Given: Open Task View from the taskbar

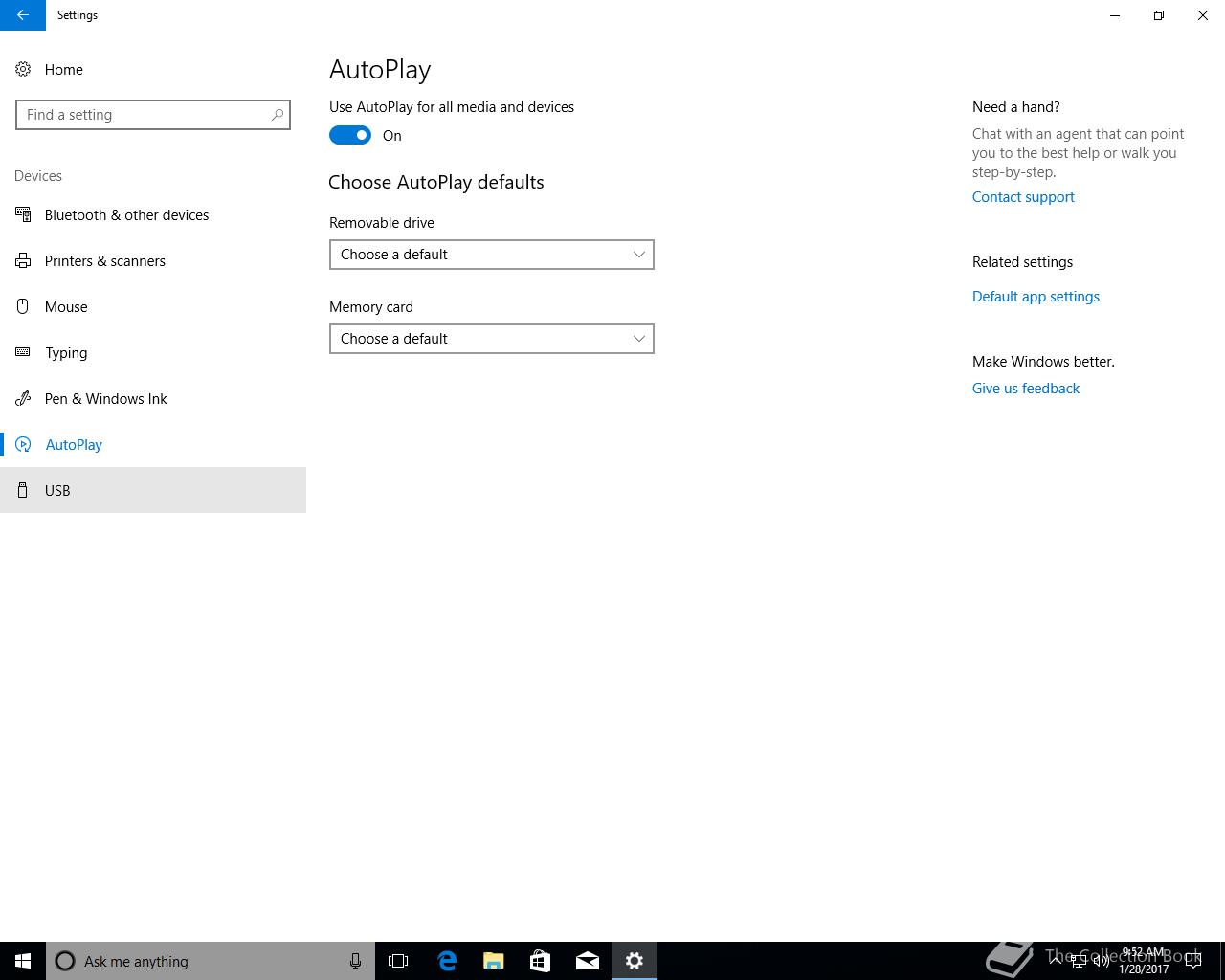Looking at the screenshot, I should [398, 961].
